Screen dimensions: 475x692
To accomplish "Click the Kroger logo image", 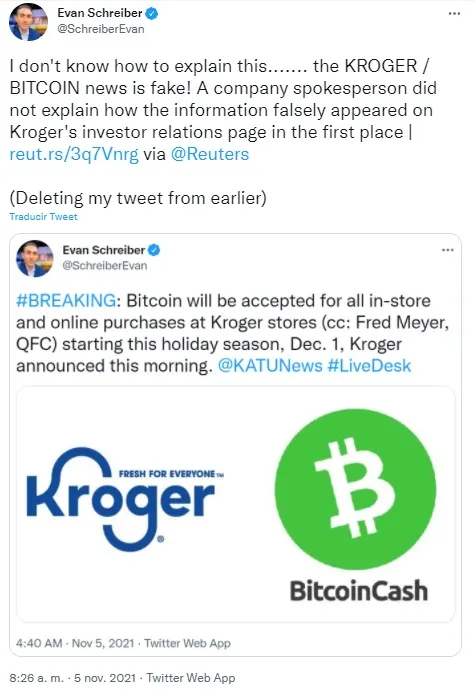I will click(125, 499).
